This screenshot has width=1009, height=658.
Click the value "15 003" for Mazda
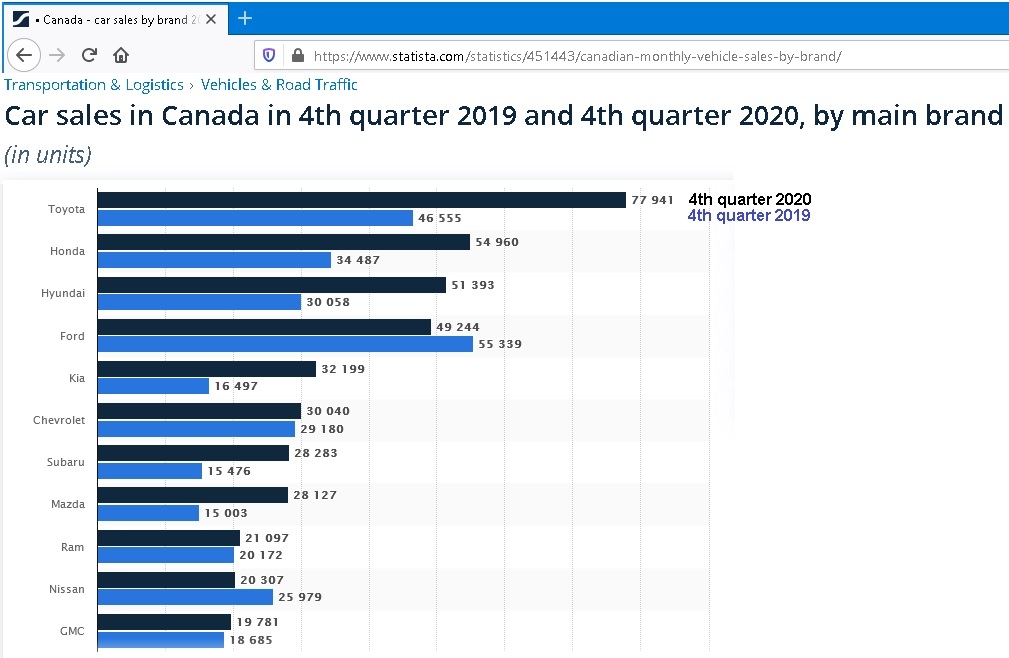click(226, 513)
